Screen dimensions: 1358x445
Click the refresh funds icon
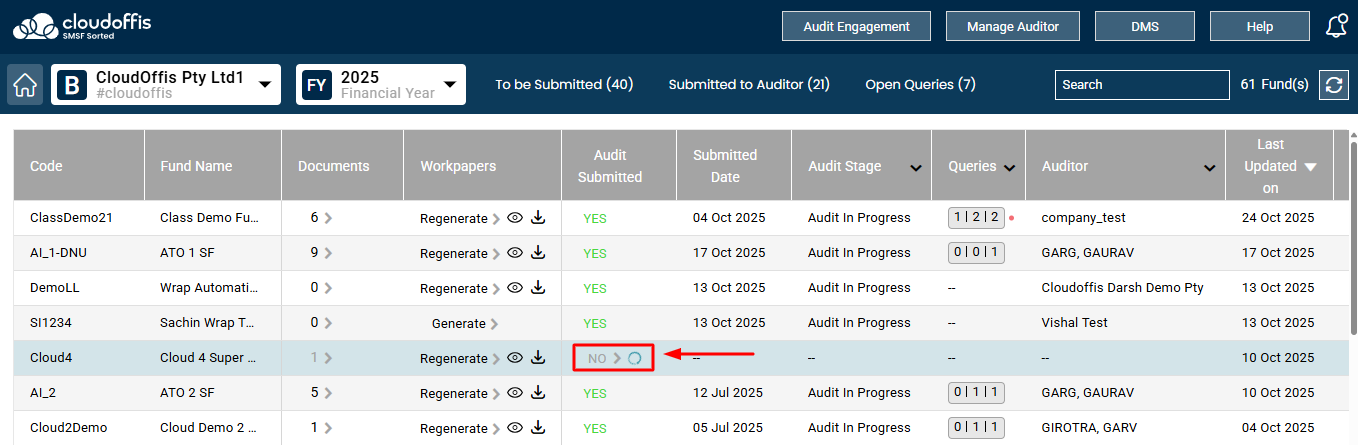click(x=1334, y=85)
